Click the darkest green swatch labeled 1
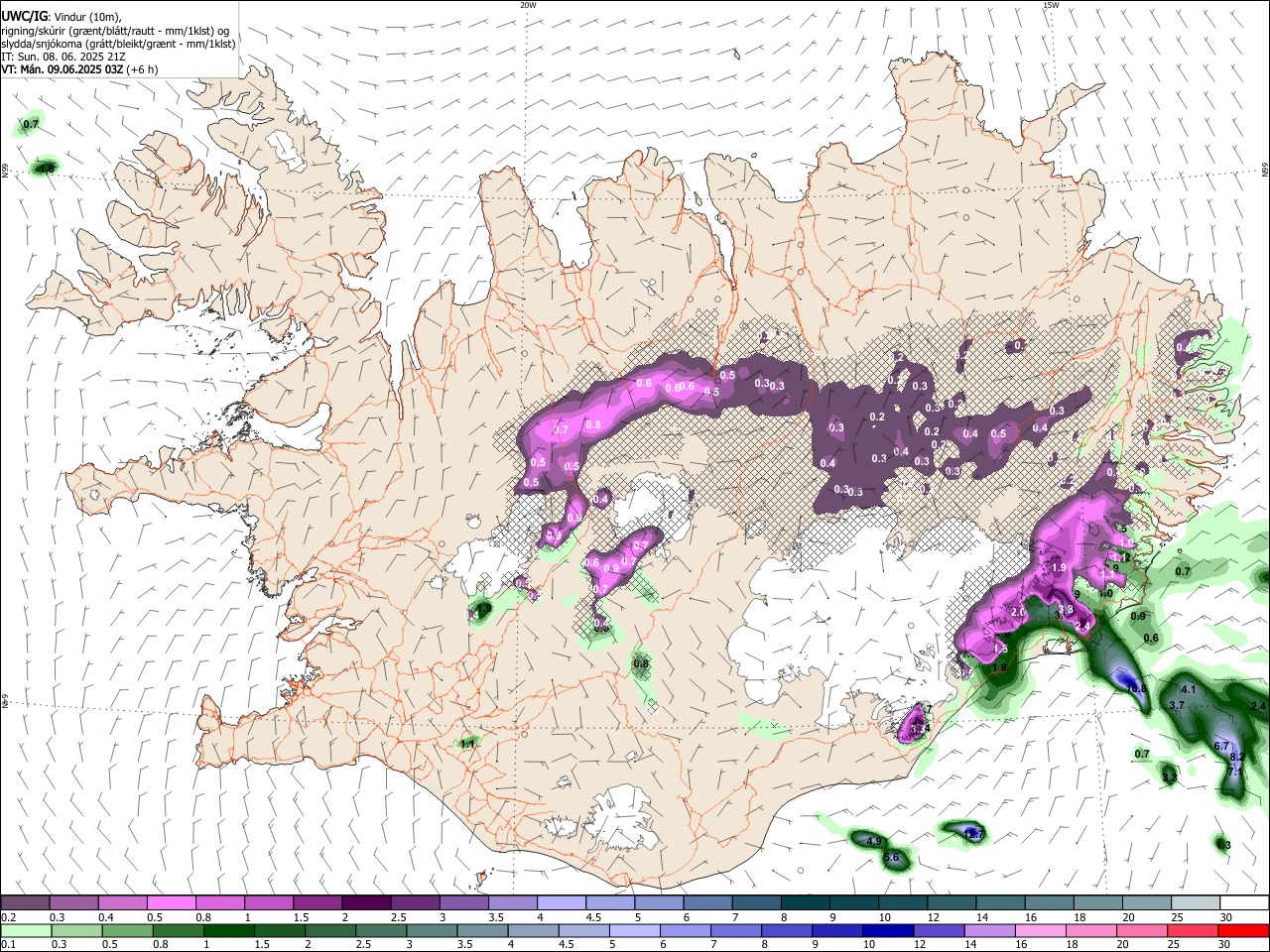Viewport: 1270px width, 952px height. coord(228,930)
